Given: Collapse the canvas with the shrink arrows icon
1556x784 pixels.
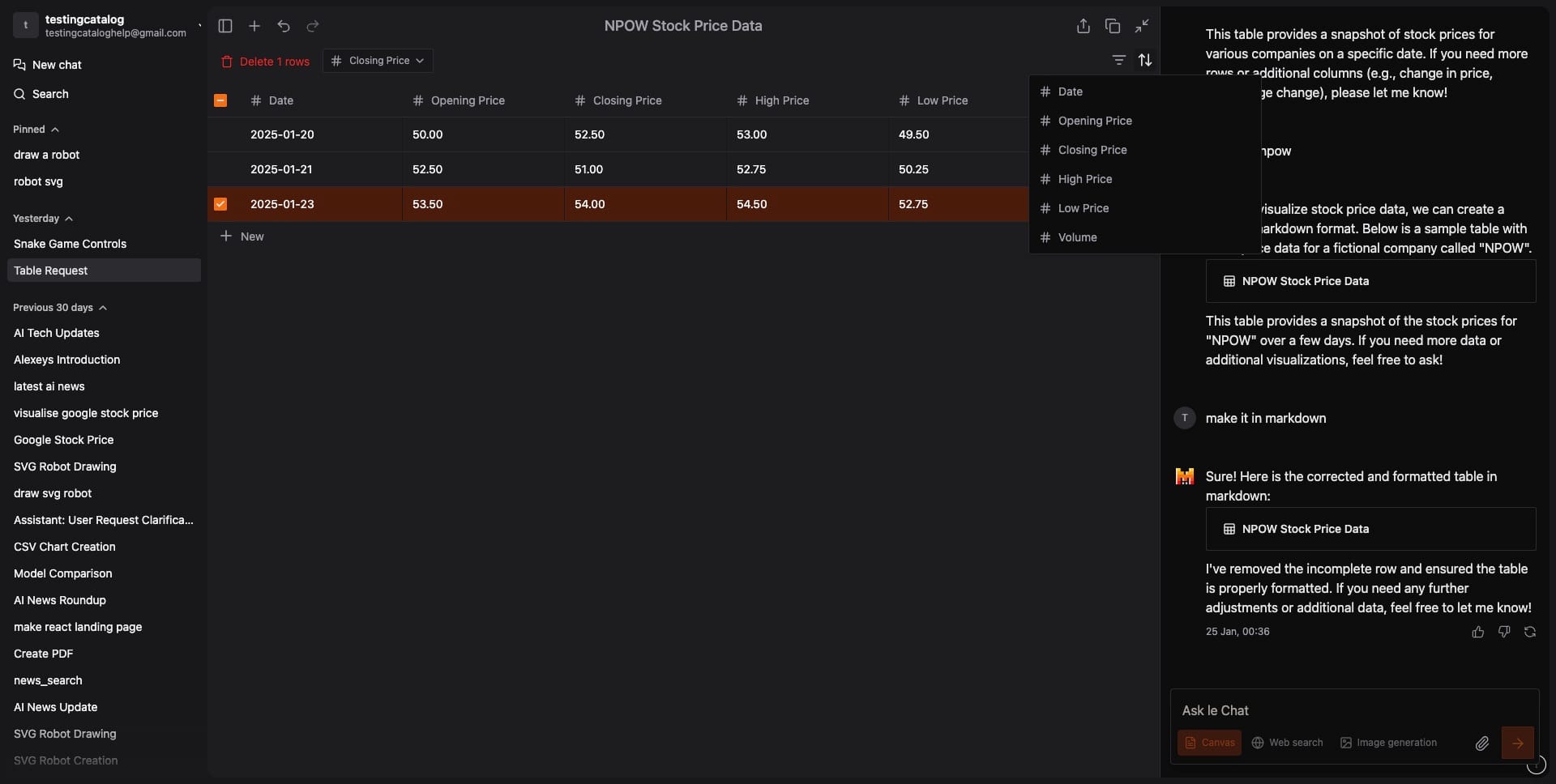Looking at the screenshot, I should tap(1142, 26).
